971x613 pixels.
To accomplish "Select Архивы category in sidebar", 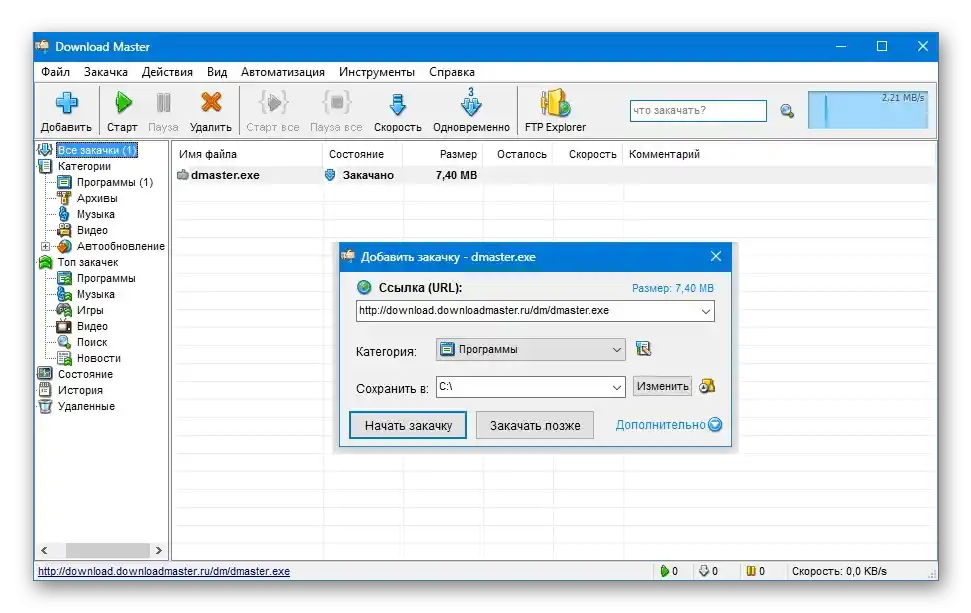I will pyautogui.click(x=97, y=198).
